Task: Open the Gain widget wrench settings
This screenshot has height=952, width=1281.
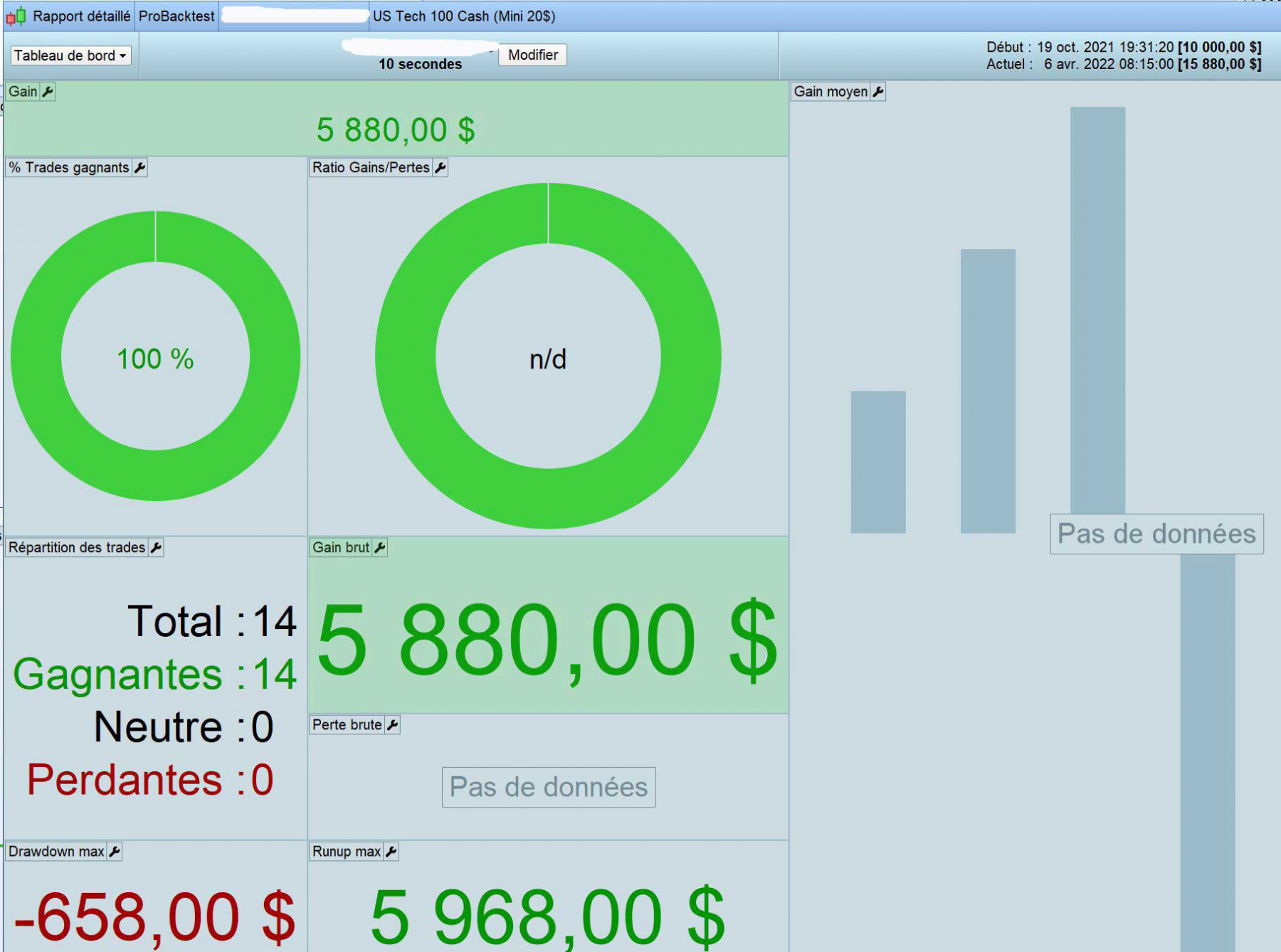Action: coord(48,92)
